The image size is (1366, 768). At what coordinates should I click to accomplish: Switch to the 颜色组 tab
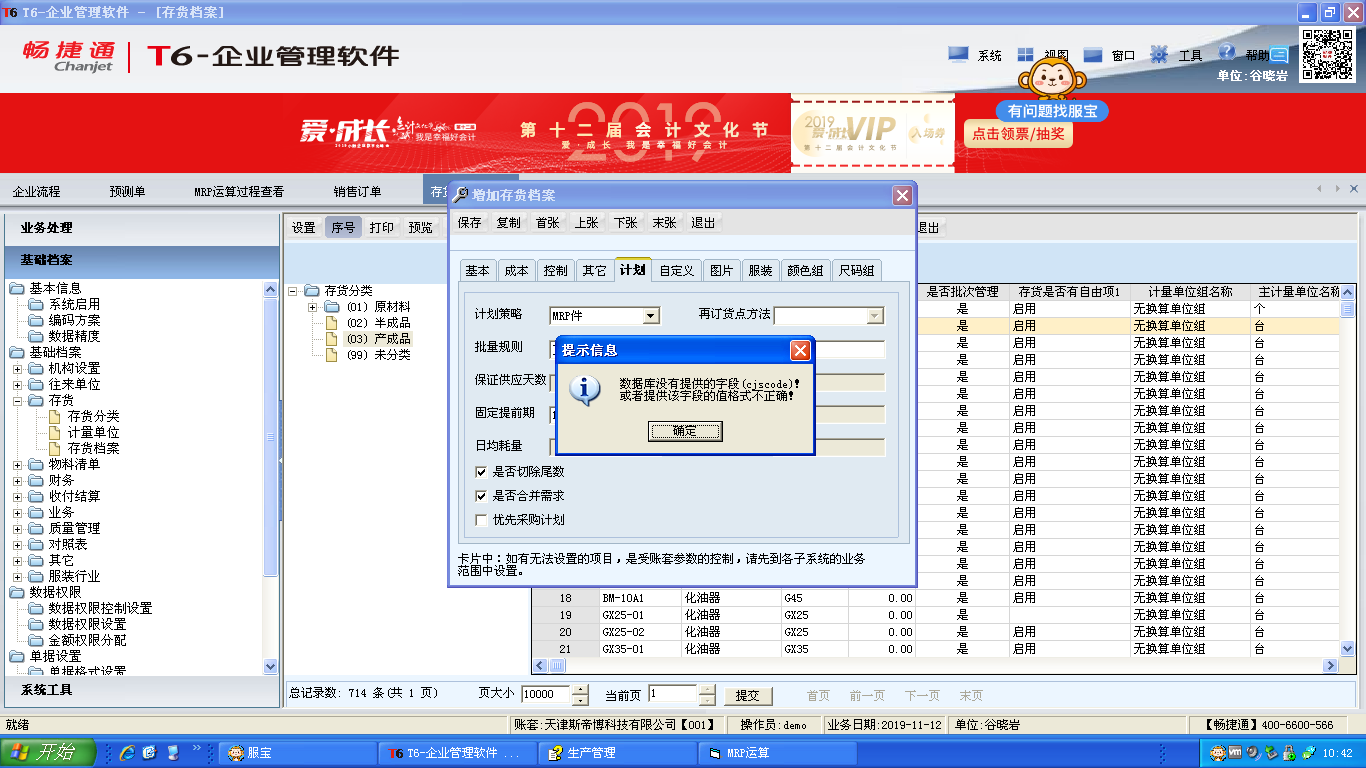click(x=805, y=270)
